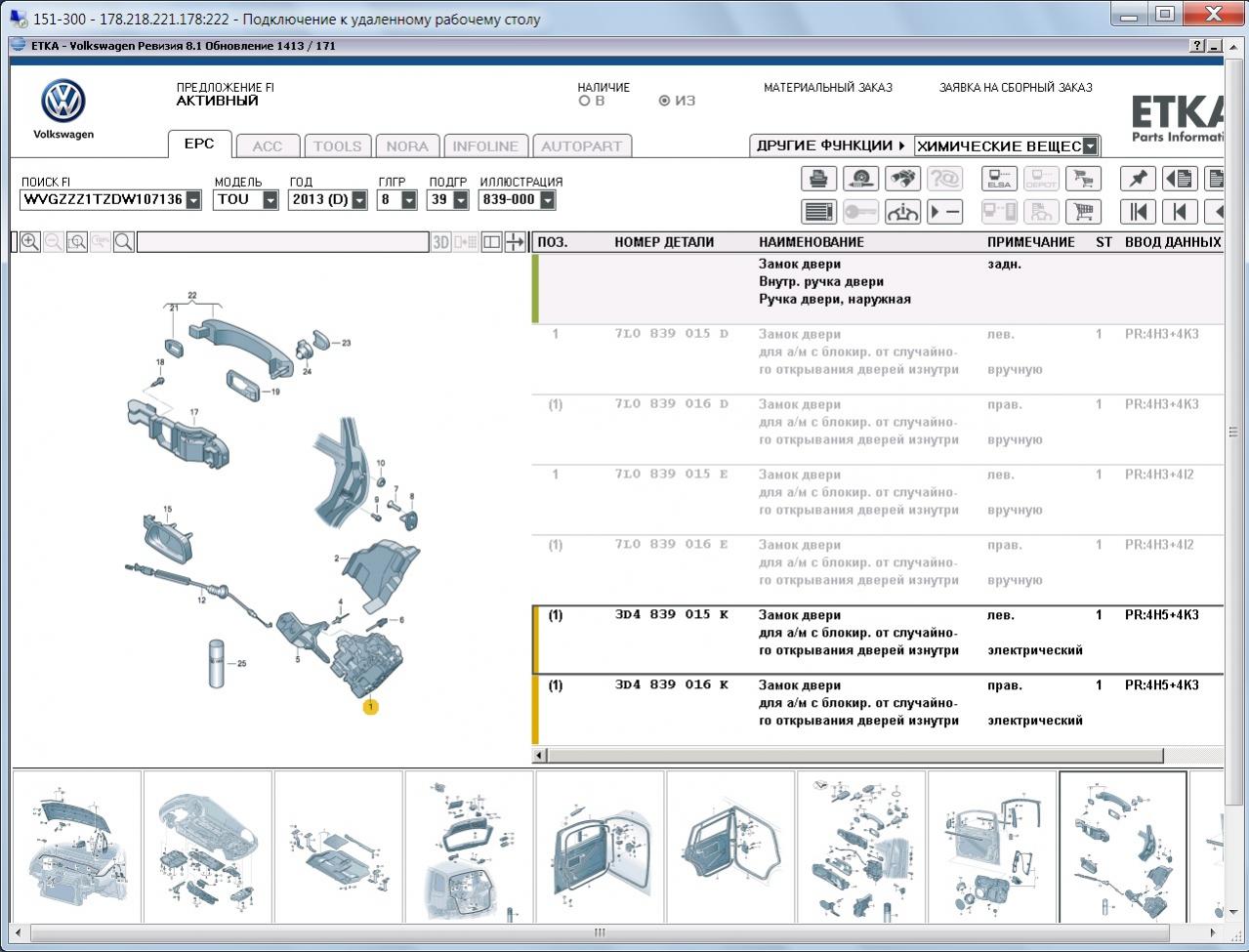The width and height of the screenshot is (1249, 952).
Task: Launch ELSA from the toolbar
Action: 999,179
